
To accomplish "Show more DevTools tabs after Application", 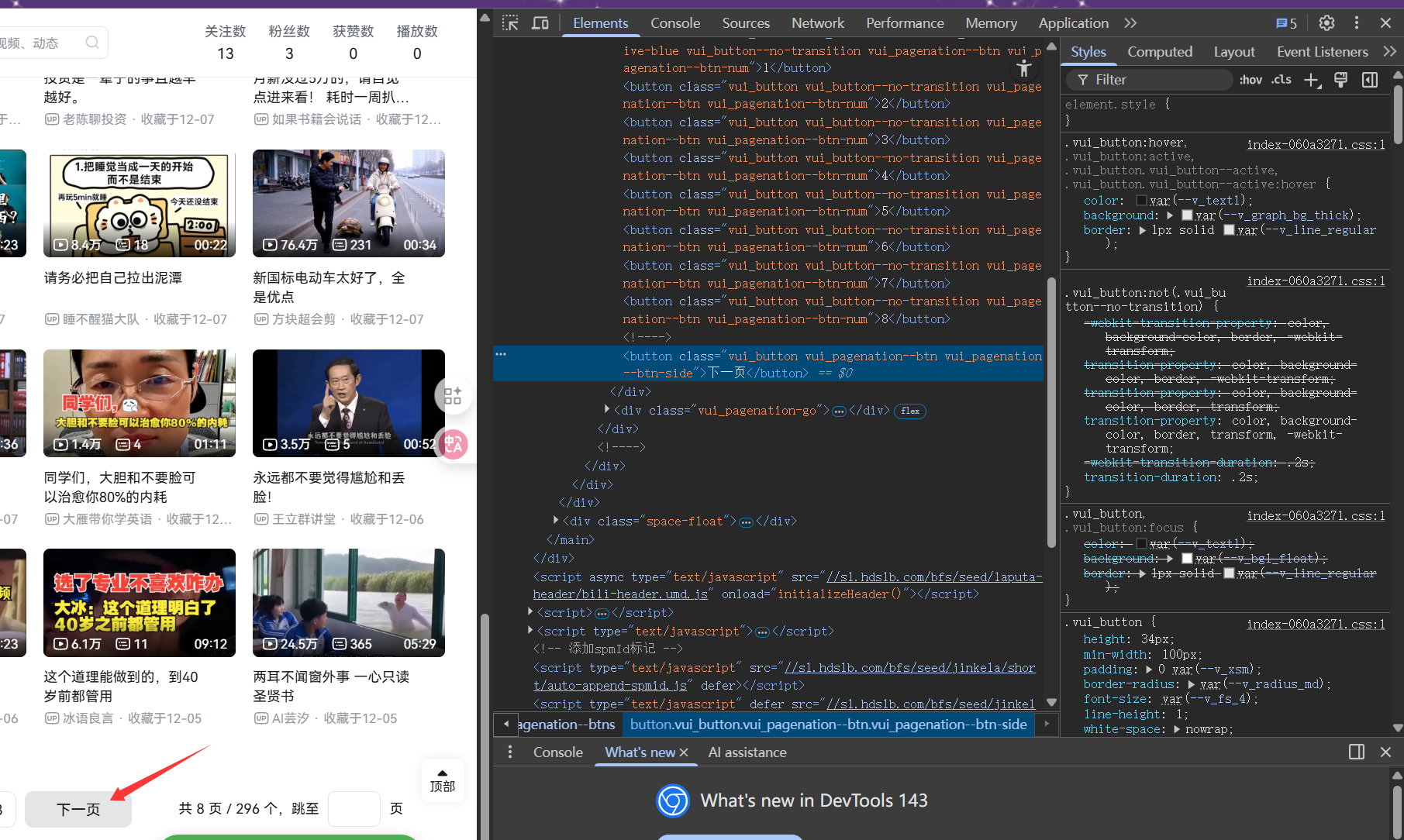I will (x=1130, y=23).
